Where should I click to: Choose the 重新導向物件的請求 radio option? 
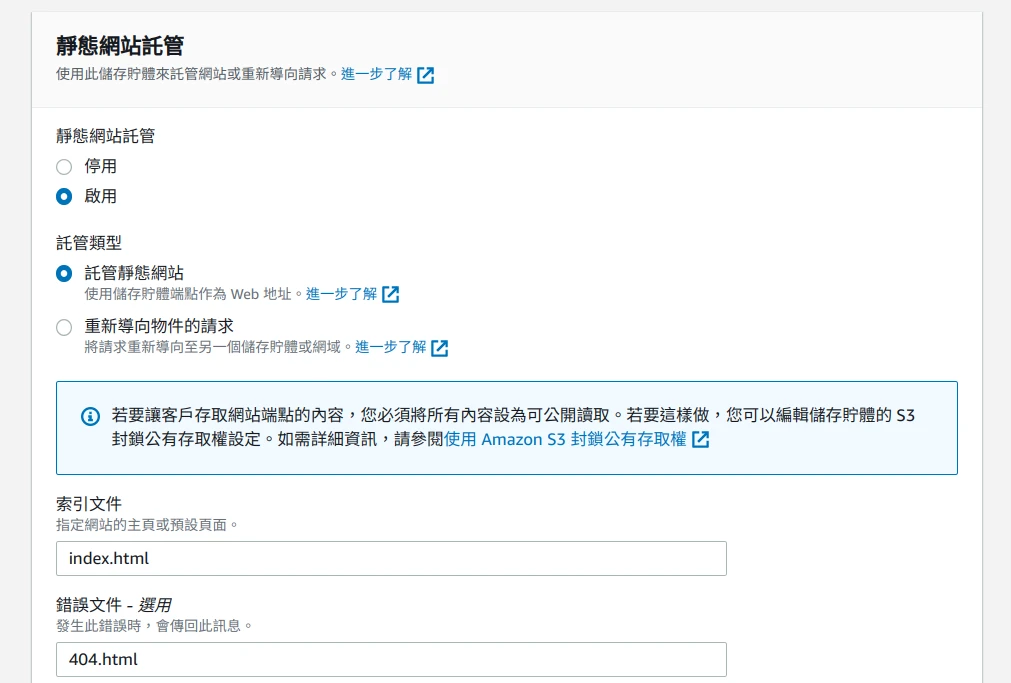(x=64, y=327)
